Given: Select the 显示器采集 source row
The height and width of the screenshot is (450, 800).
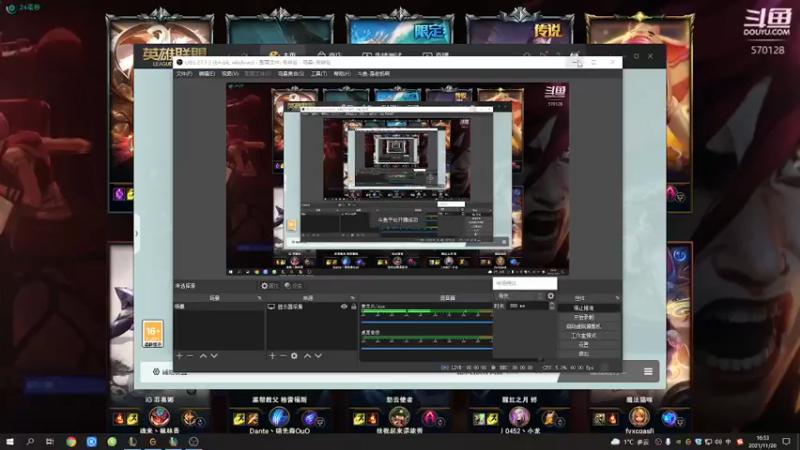Looking at the screenshot, I should [x=312, y=307].
